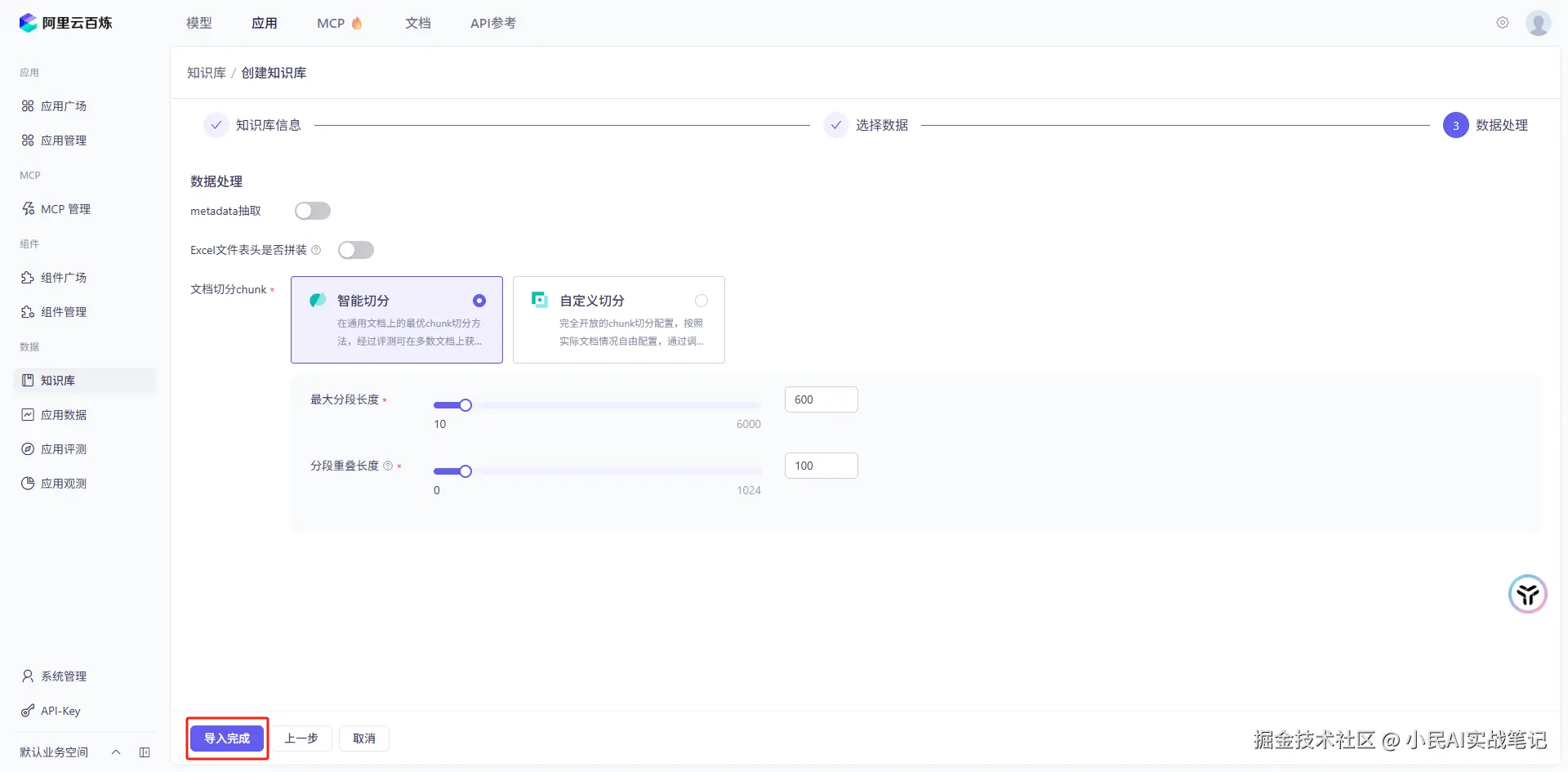Click the 导入完成 button
This screenshot has height=772, width=1568.
coord(227,739)
